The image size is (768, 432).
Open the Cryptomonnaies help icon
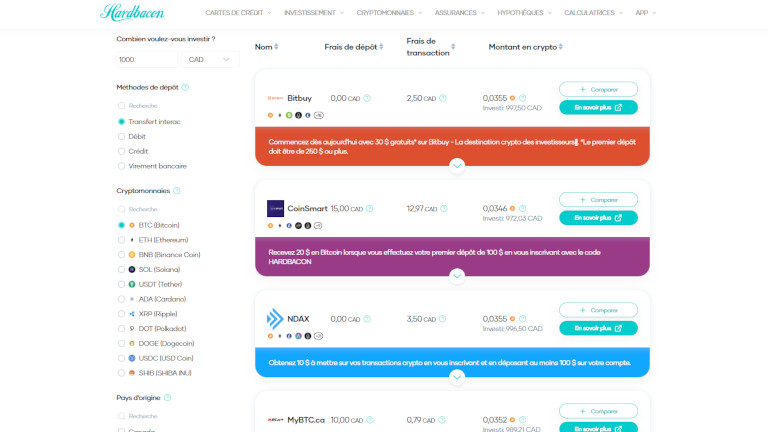pyautogui.click(x=177, y=191)
